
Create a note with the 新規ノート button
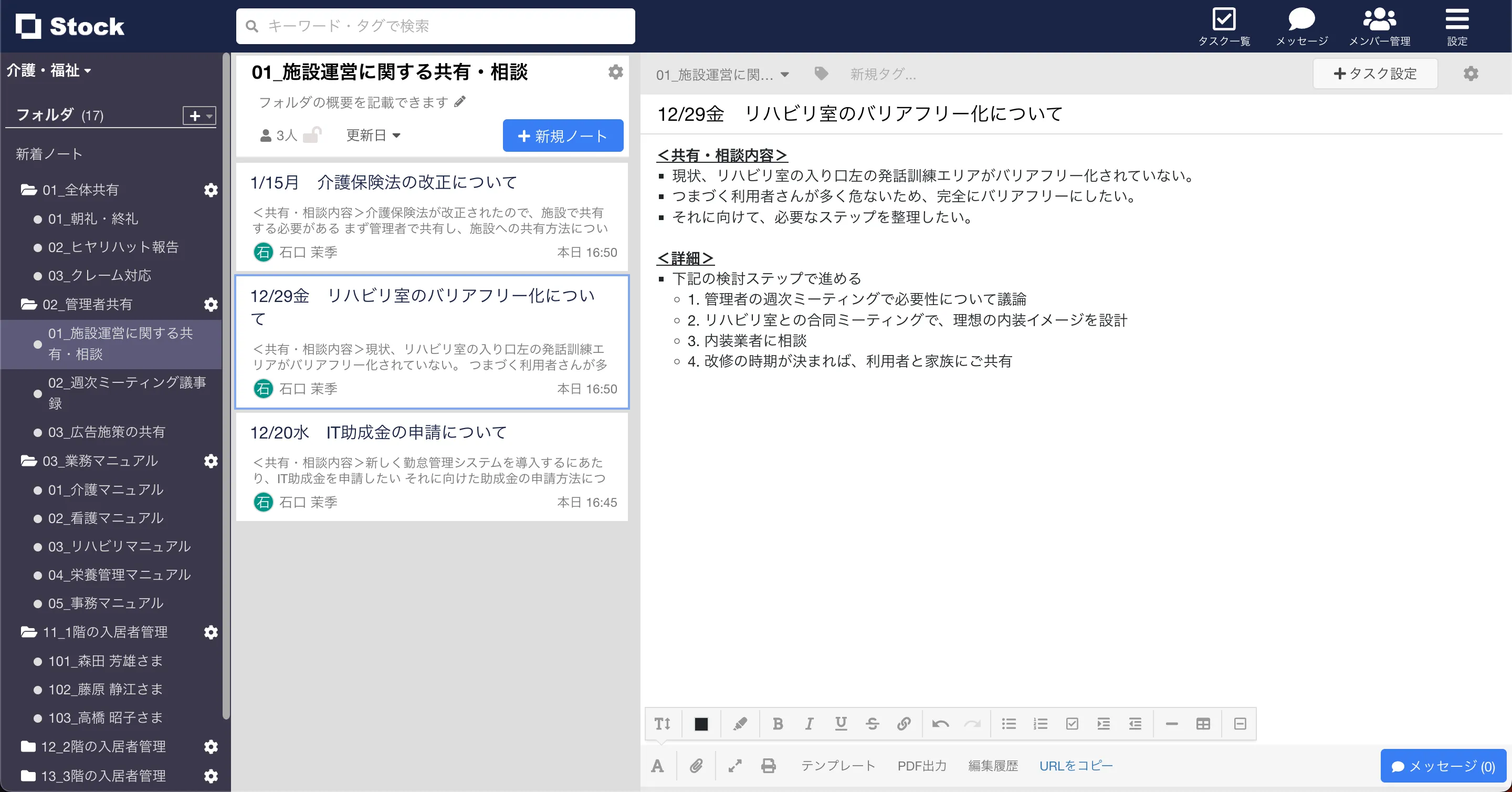(562, 135)
